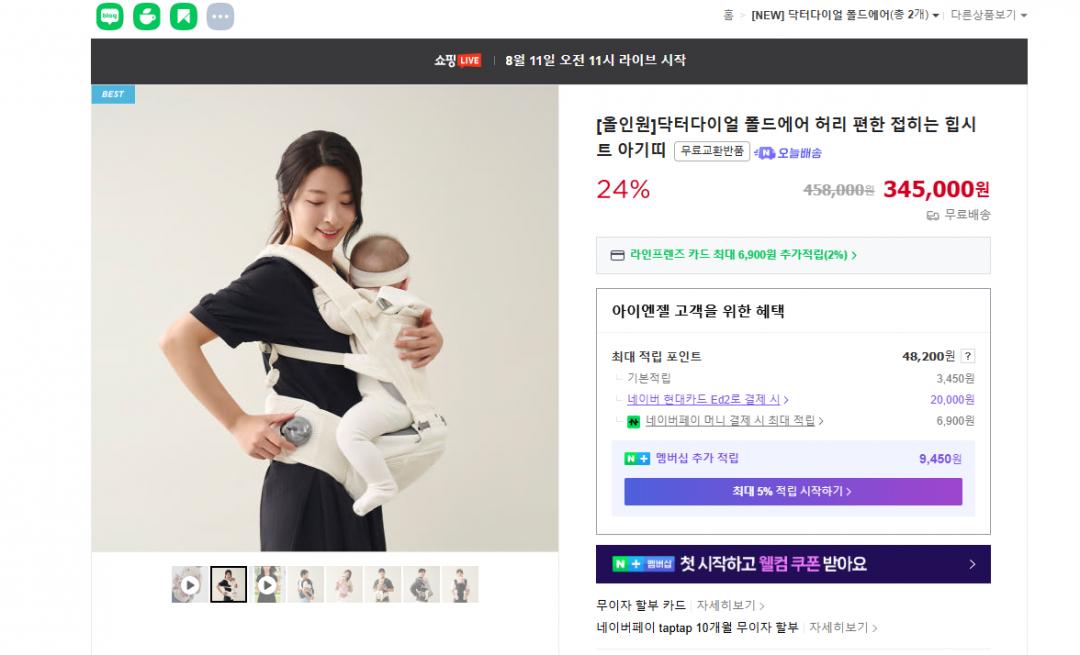Share via the green blog icon
1080x655 pixels.
[110, 16]
